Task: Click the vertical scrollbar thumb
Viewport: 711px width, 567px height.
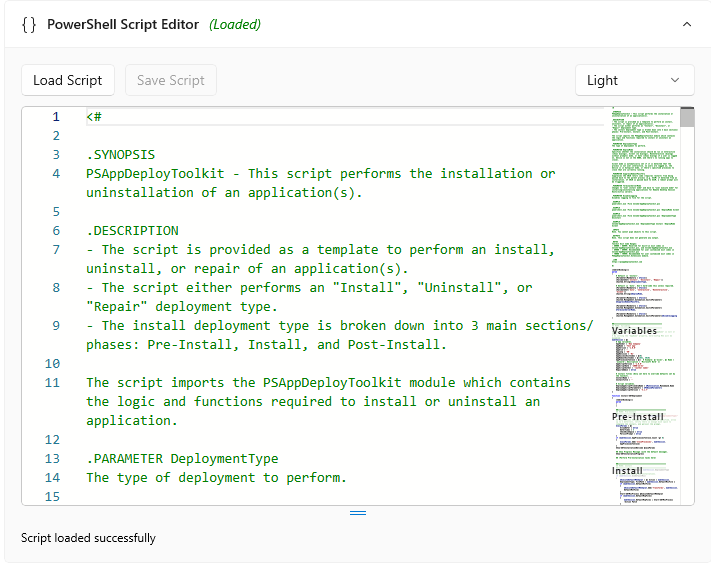Action: tap(687, 118)
